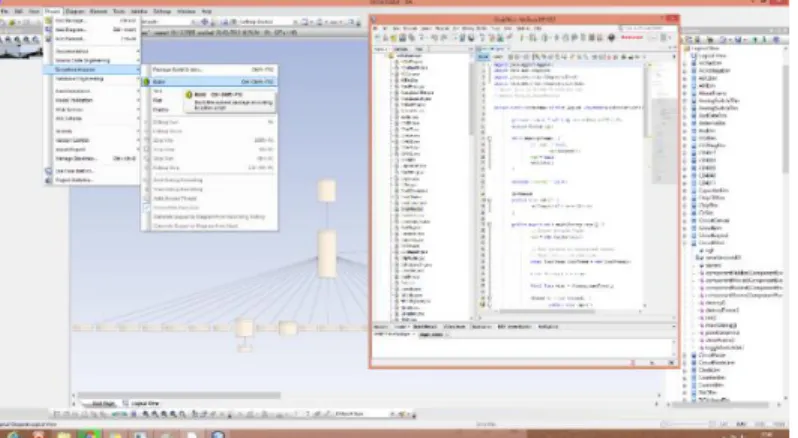The image size is (798, 438).
Task: Open the File menu in Enterprise Architect
Action: 5,11
